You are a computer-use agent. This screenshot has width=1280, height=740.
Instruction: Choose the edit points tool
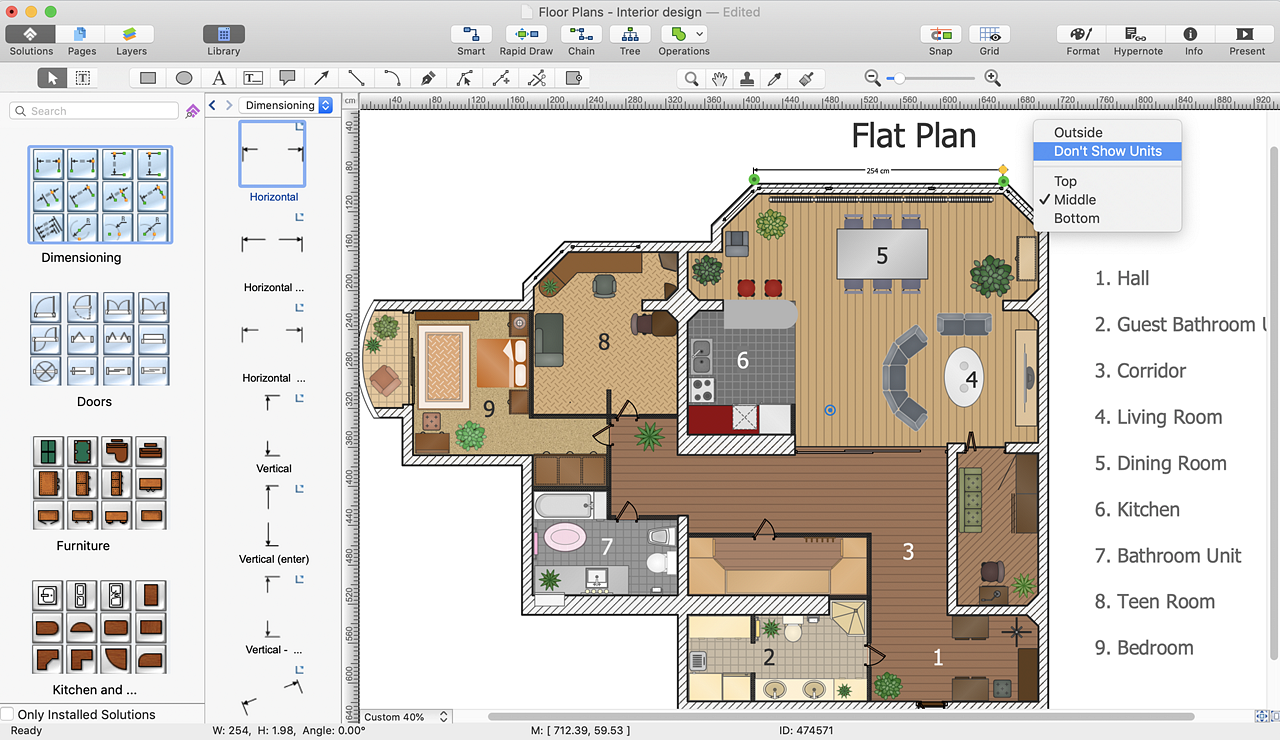pyautogui.click(x=464, y=78)
